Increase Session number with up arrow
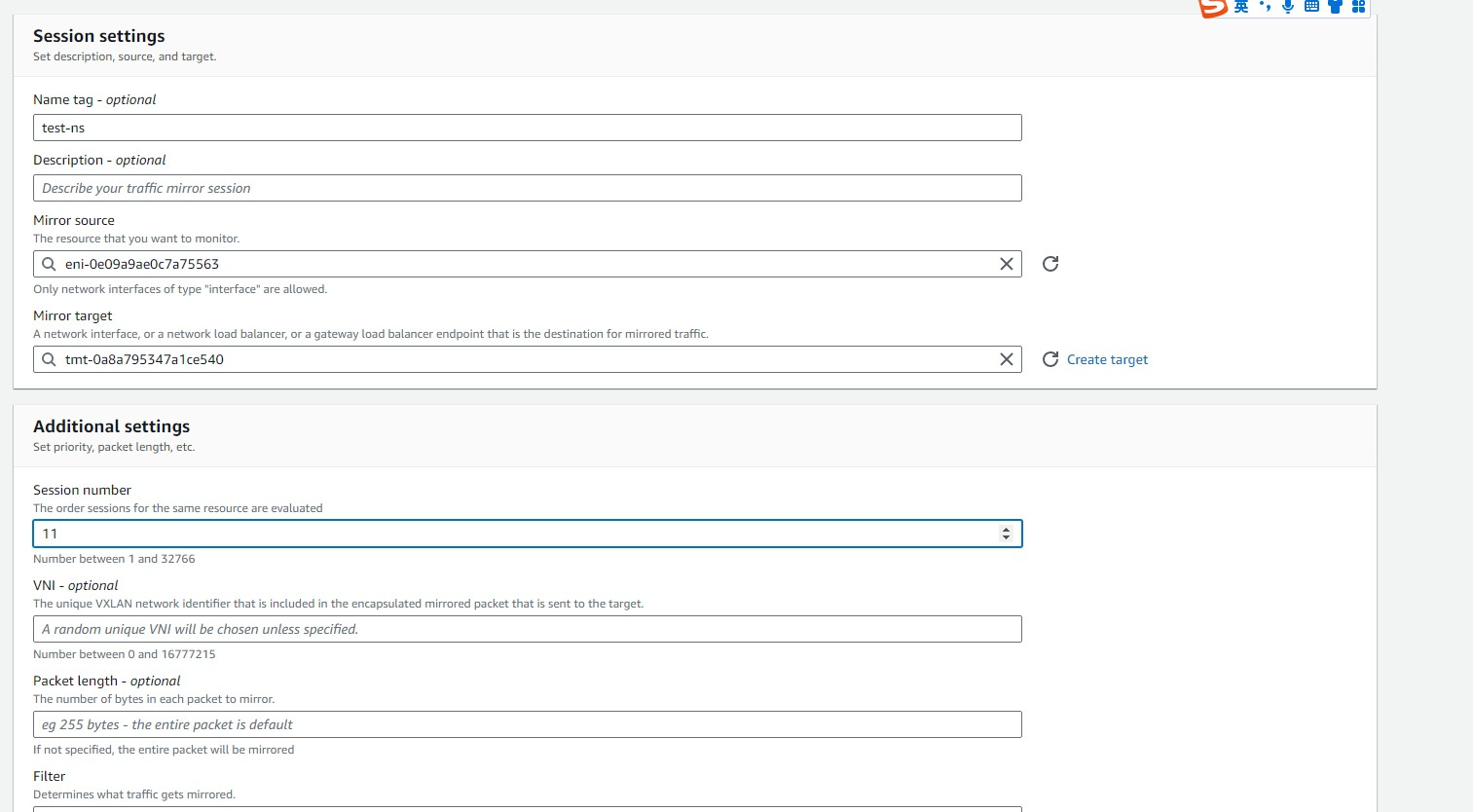Viewport: 1473px width, 812px height. pos(1006,530)
